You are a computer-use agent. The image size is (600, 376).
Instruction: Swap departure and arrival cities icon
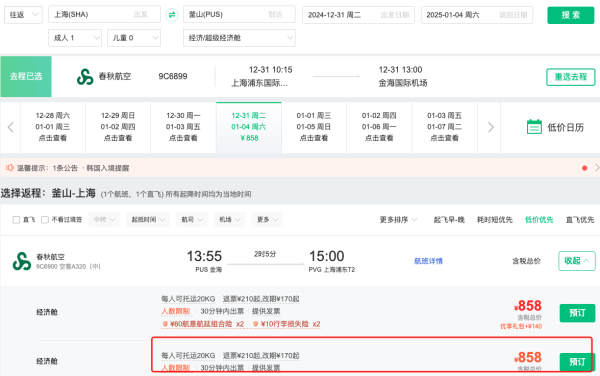(x=172, y=15)
